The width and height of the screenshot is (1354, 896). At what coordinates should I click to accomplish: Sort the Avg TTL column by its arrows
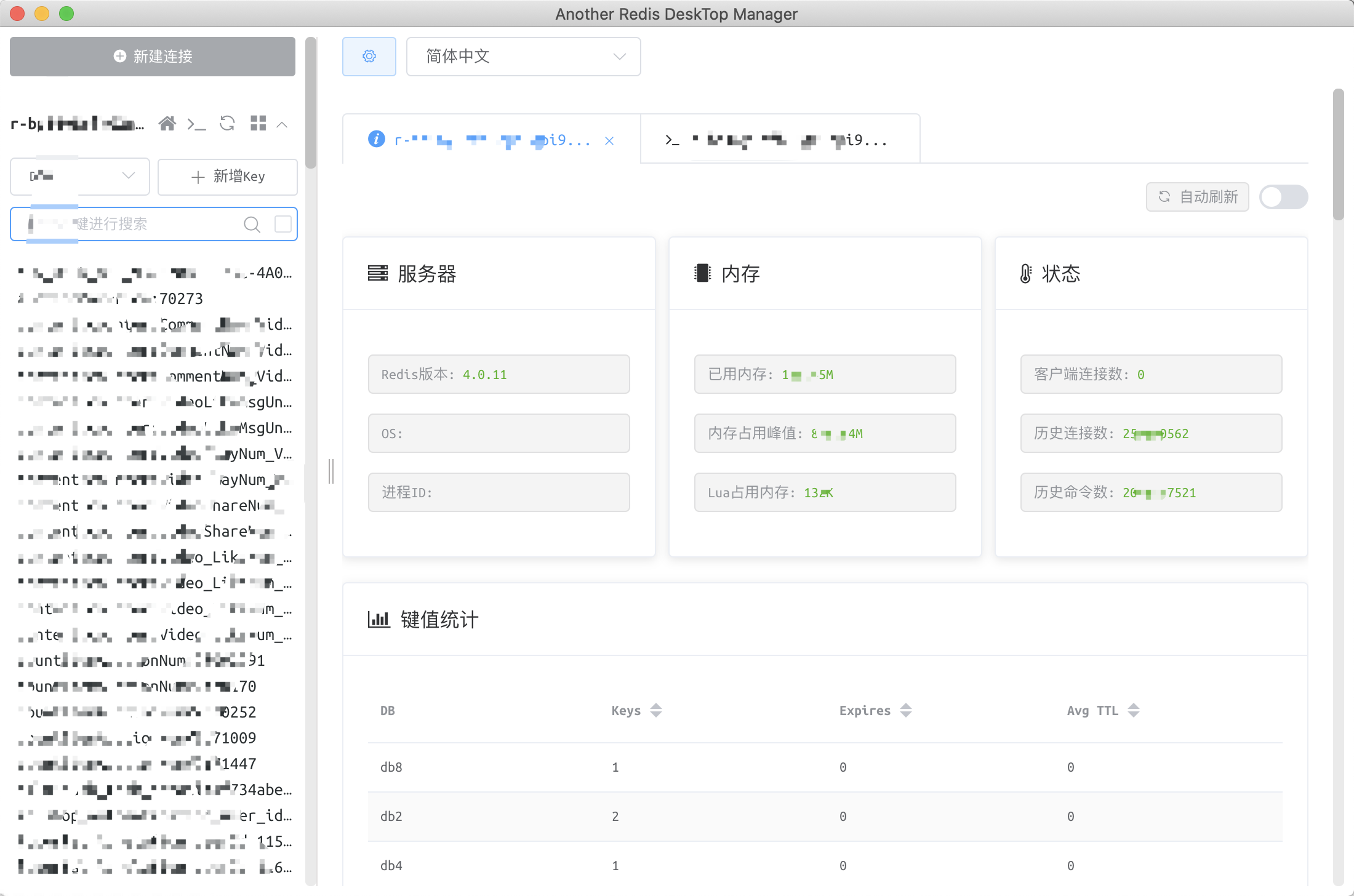click(1134, 710)
